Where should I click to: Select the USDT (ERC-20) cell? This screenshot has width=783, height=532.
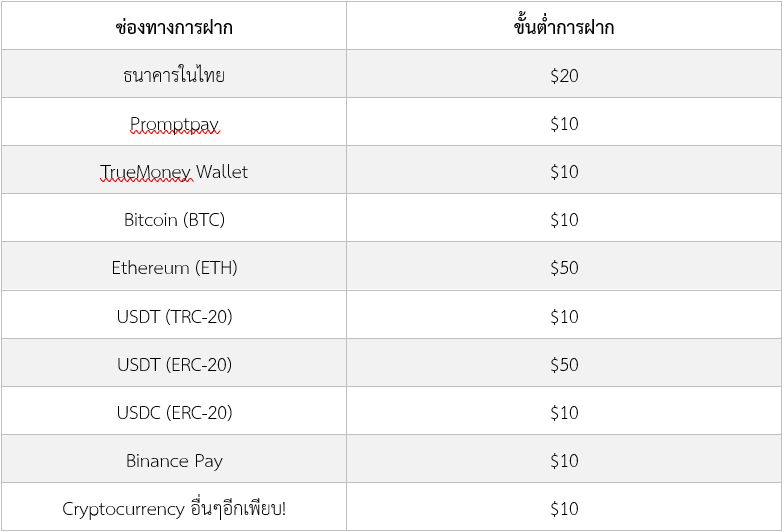pos(174,365)
